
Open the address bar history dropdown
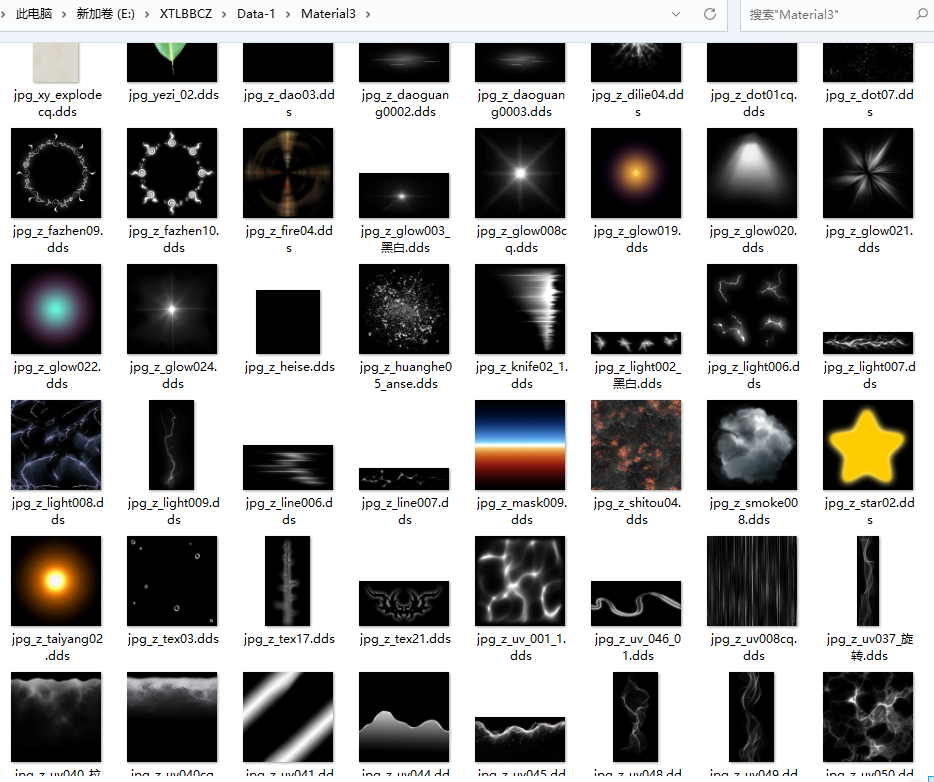pyautogui.click(x=677, y=15)
